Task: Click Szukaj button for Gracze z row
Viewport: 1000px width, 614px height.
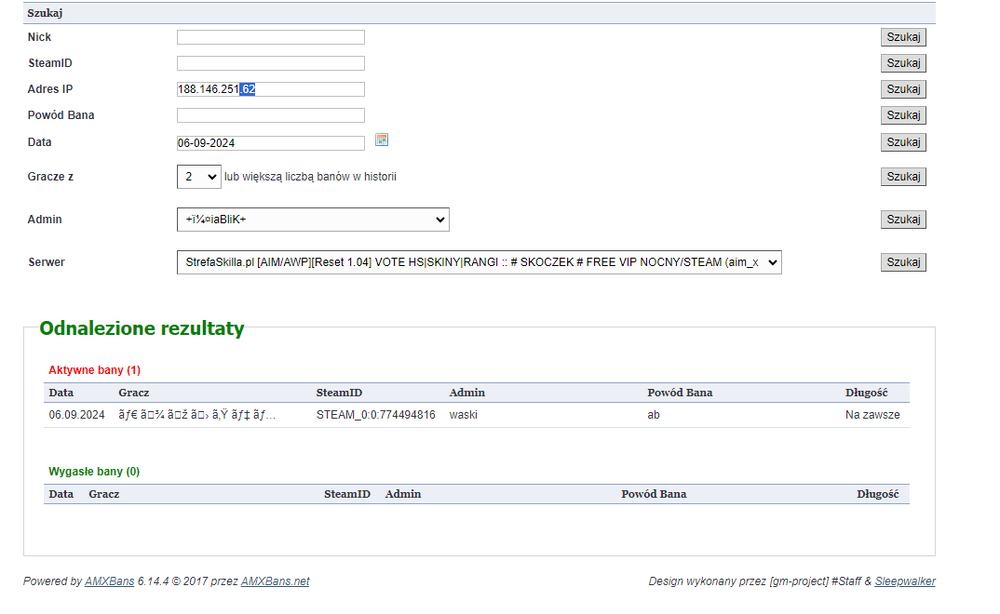Action: 903,177
